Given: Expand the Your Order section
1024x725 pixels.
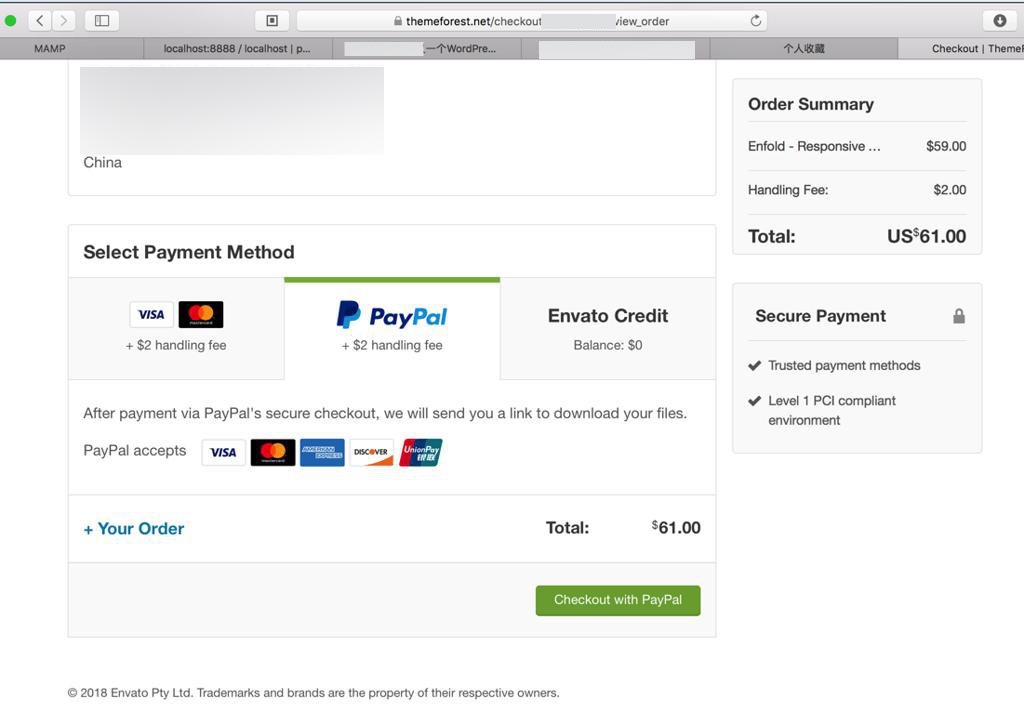Looking at the screenshot, I should point(134,528).
